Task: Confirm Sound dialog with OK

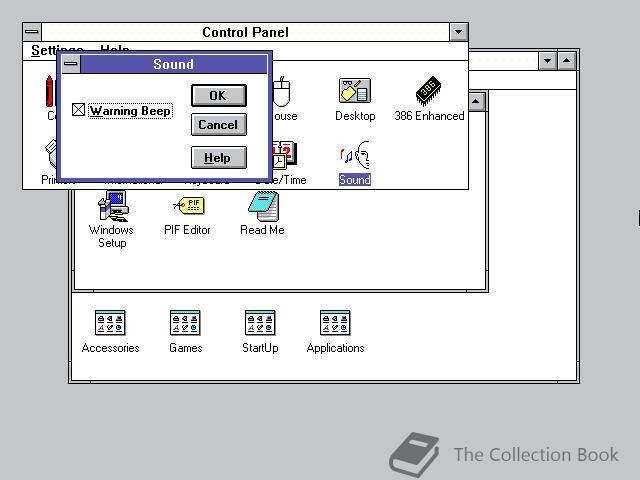Action: [x=219, y=96]
